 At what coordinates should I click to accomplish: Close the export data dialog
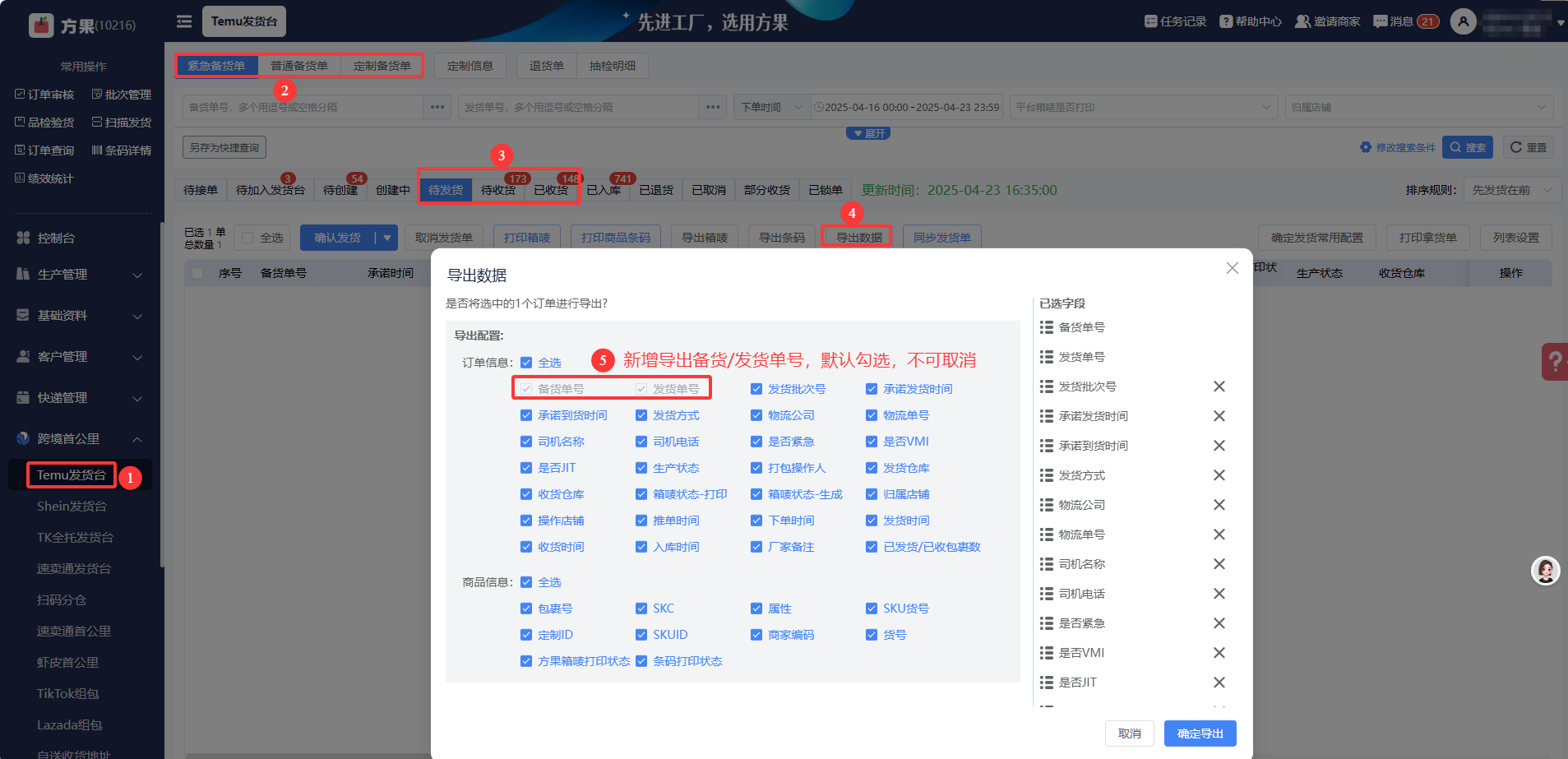tap(1232, 268)
